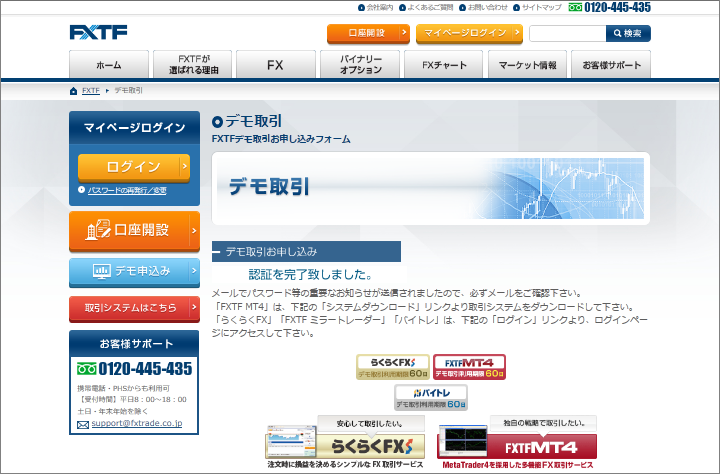Click into the site search field
This screenshot has width=720, height=474.
click(x=568, y=34)
